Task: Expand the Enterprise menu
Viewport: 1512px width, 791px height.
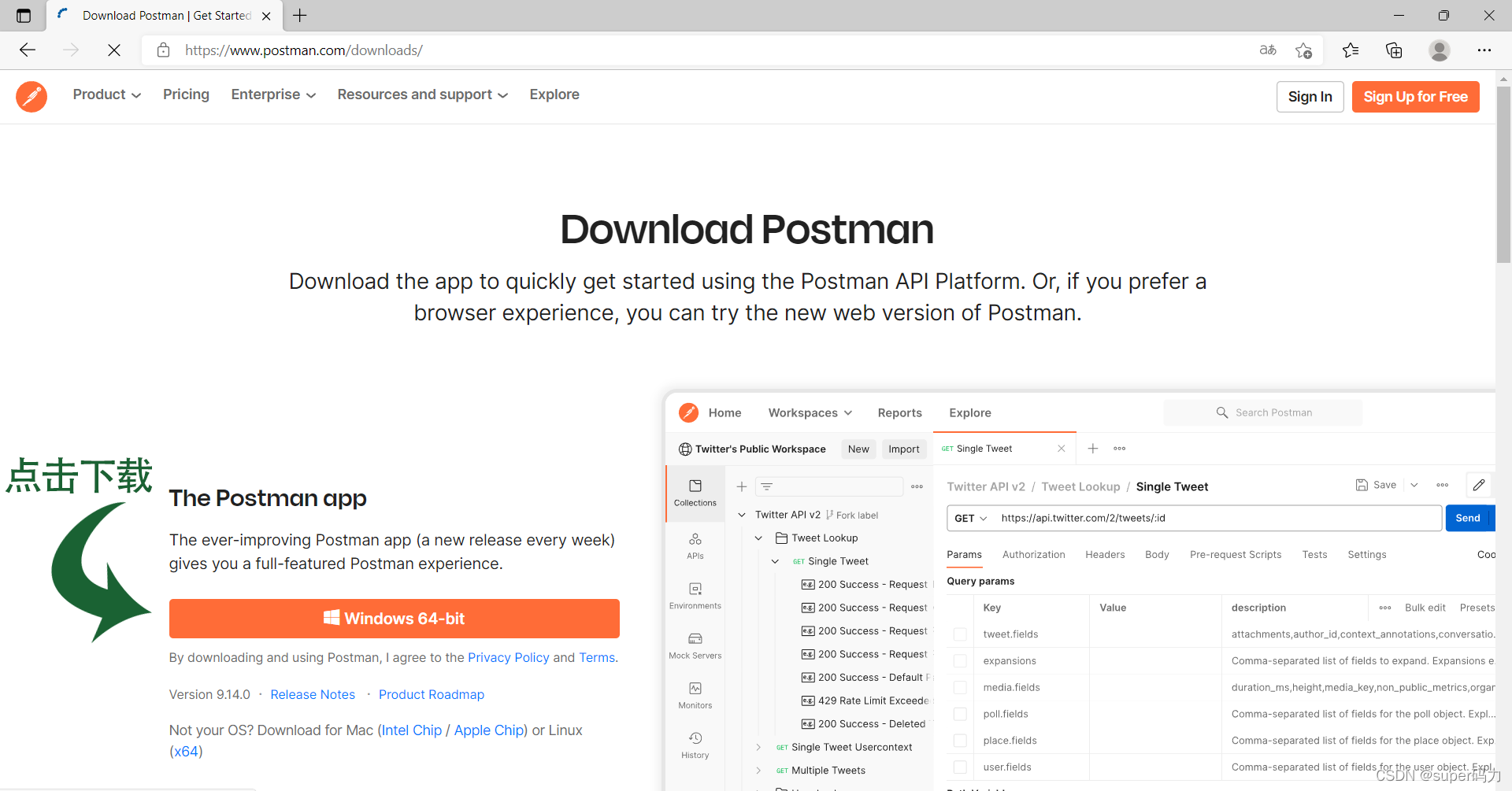Action: coord(272,94)
